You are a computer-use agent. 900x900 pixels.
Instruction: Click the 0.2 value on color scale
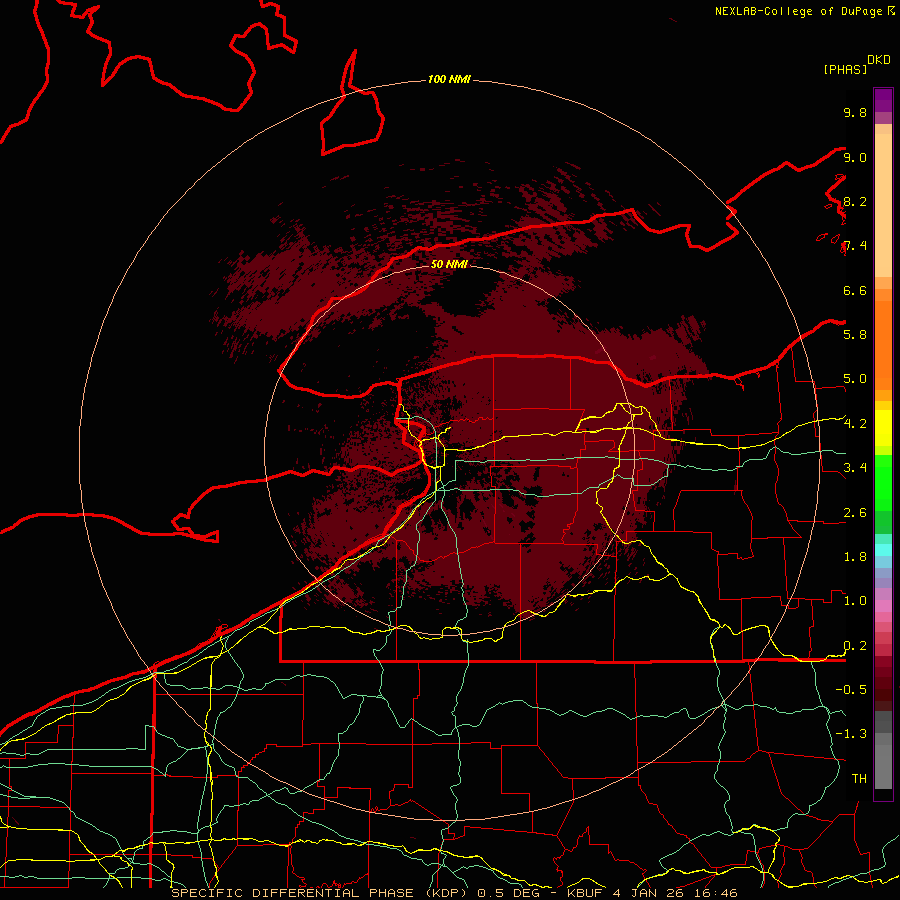coord(855,646)
